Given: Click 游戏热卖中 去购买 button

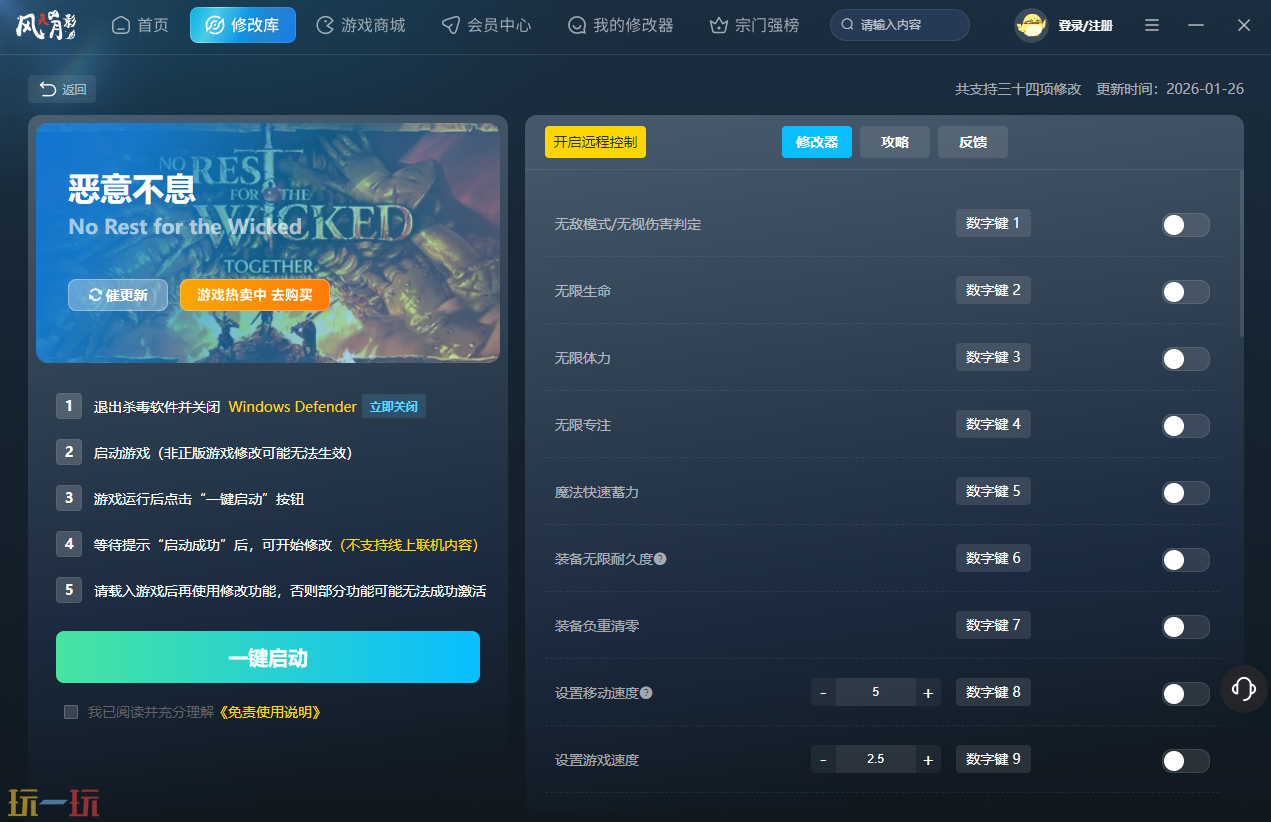Looking at the screenshot, I should pos(255,295).
